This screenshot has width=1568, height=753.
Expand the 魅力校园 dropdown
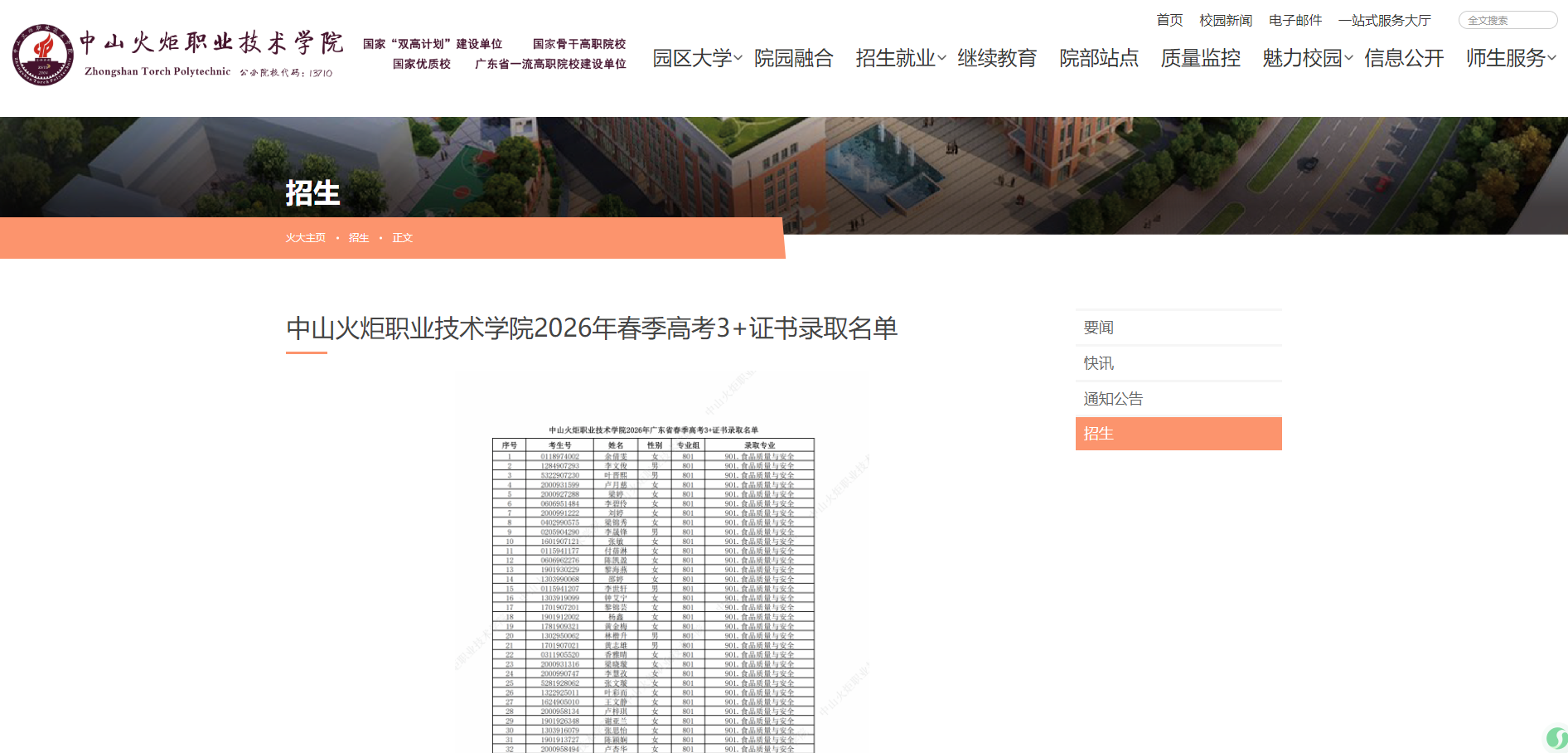(x=1303, y=58)
